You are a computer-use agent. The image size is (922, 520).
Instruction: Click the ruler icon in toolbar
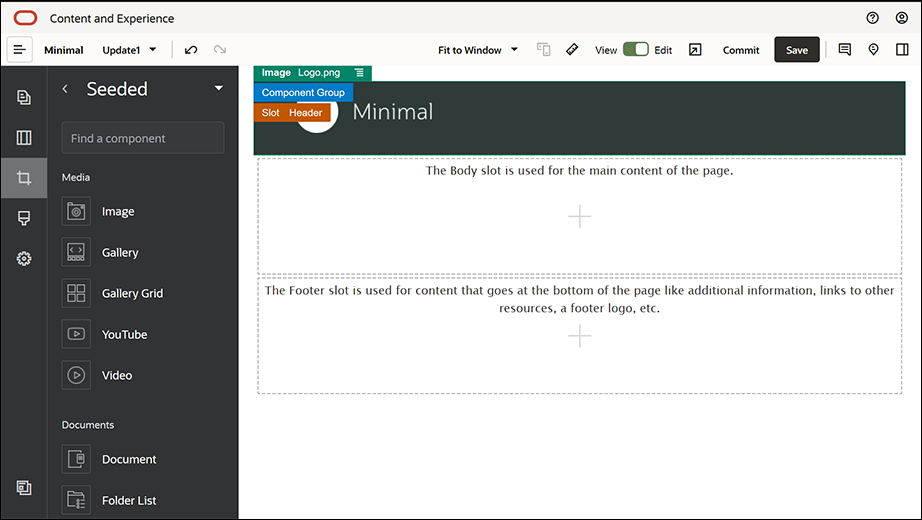[x=572, y=50]
